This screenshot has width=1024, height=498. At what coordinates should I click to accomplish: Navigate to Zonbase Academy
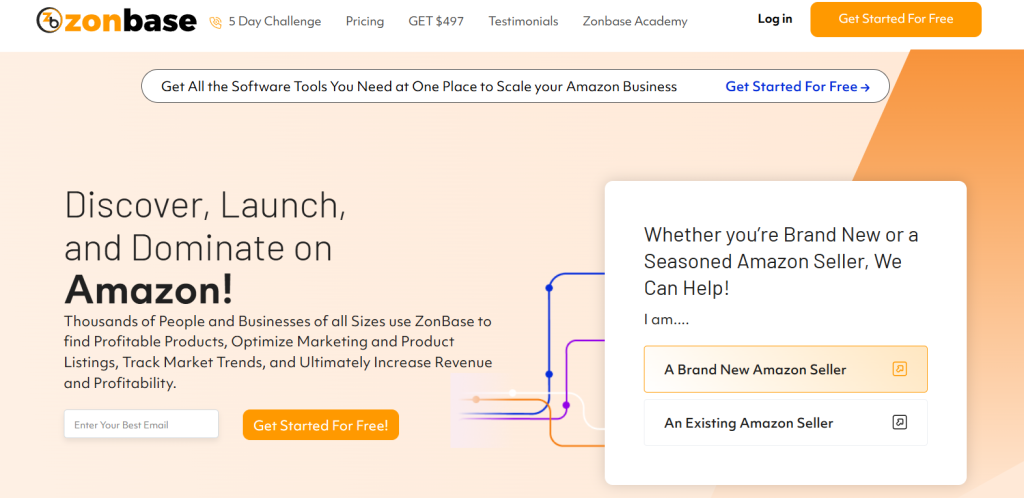pyautogui.click(x=635, y=21)
